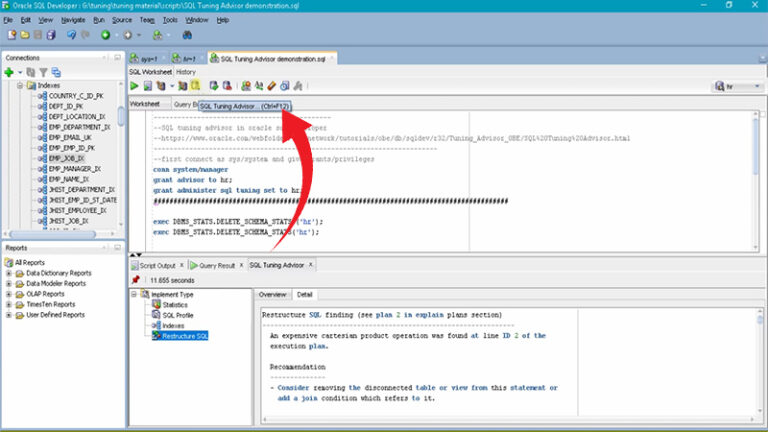This screenshot has height=432, width=768.
Task: Open a file with the folder icon
Action: [24, 35]
